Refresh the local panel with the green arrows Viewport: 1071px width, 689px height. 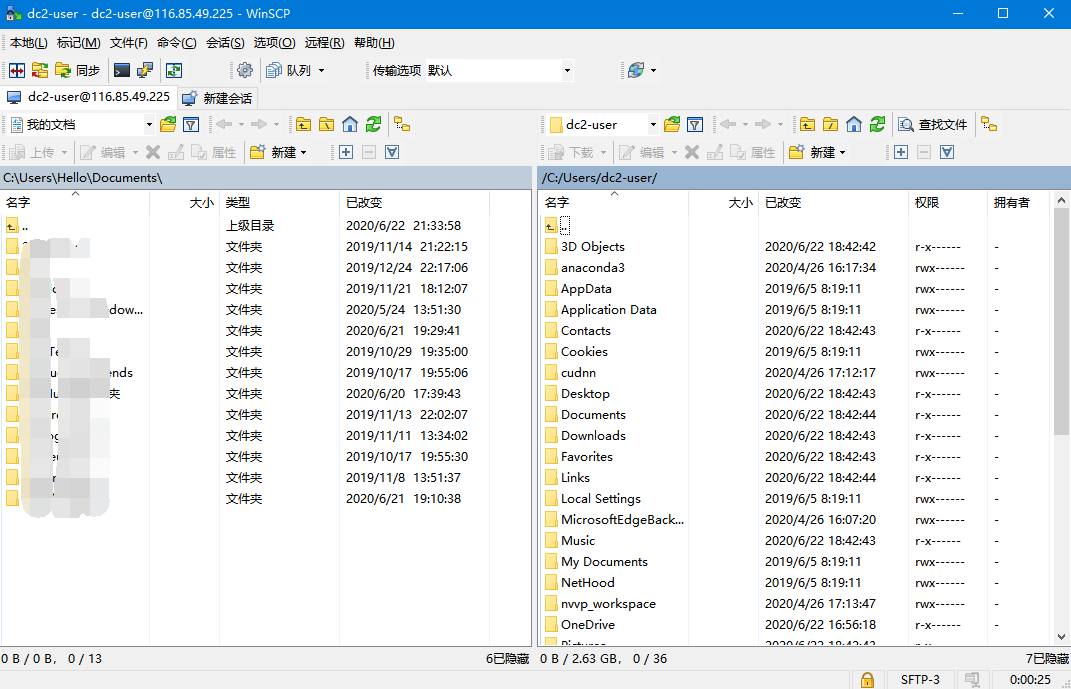[x=373, y=124]
